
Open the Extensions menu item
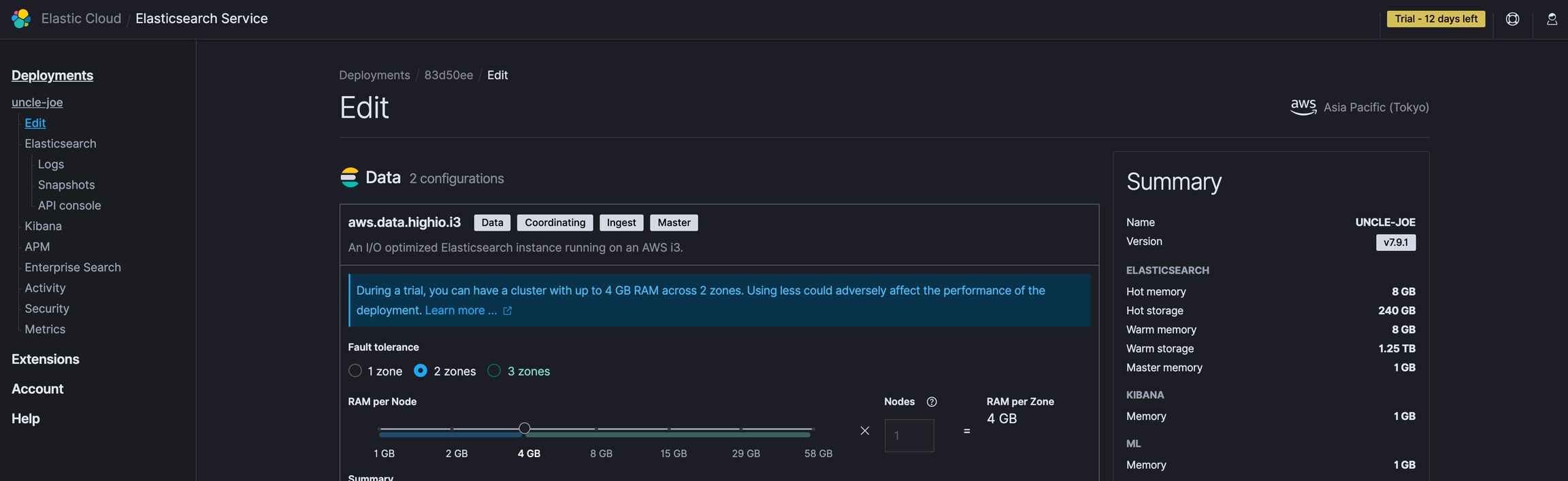(x=46, y=359)
